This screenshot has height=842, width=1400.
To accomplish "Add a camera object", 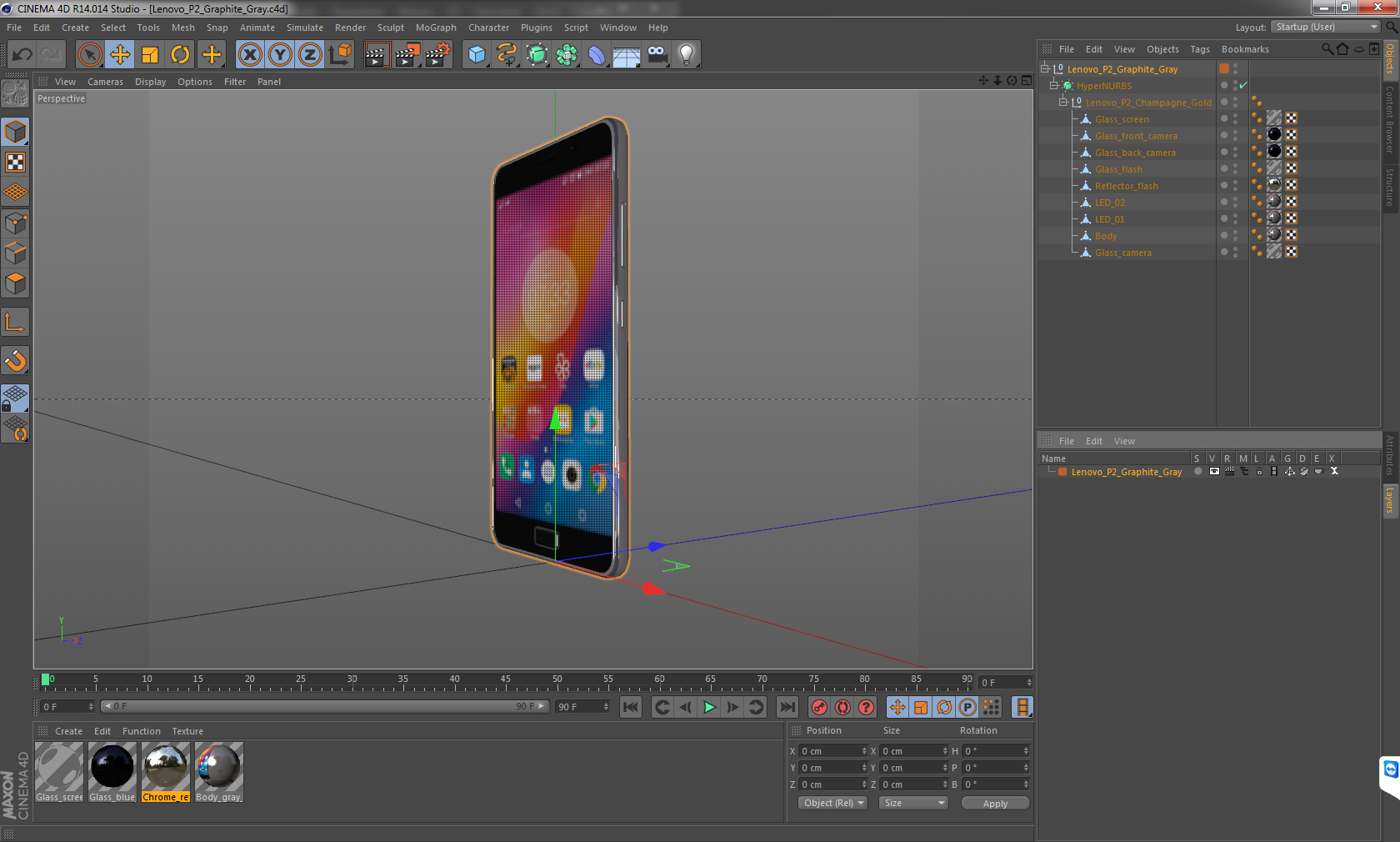I will click(x=657, y=55).
